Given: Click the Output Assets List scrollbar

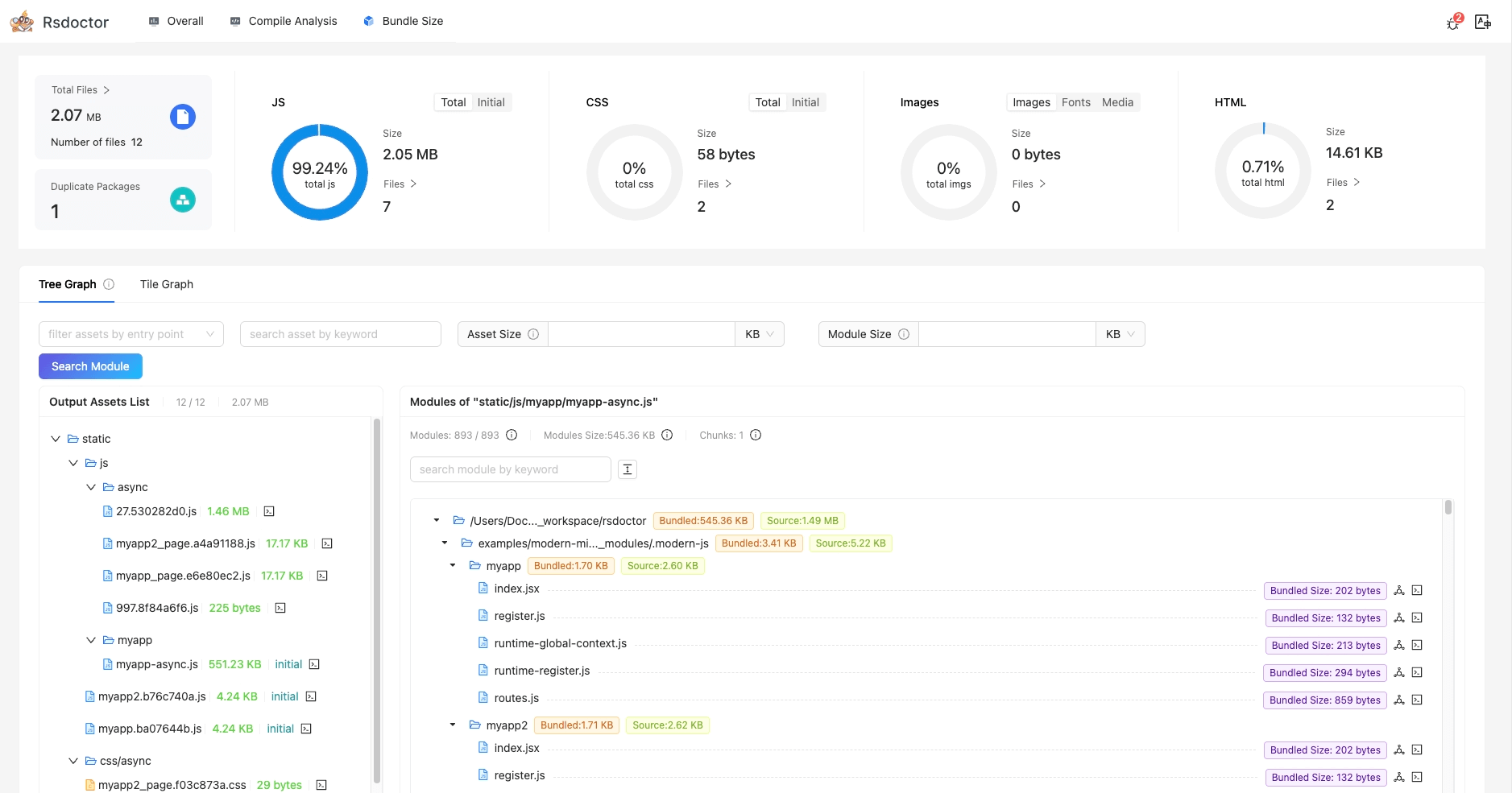Looking at the screenshot, I should 376,600.
